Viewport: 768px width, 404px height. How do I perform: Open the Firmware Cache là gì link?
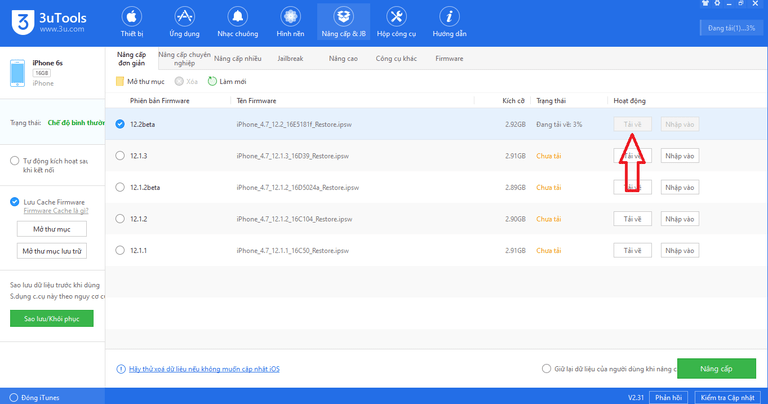click(x=57, y=211)
